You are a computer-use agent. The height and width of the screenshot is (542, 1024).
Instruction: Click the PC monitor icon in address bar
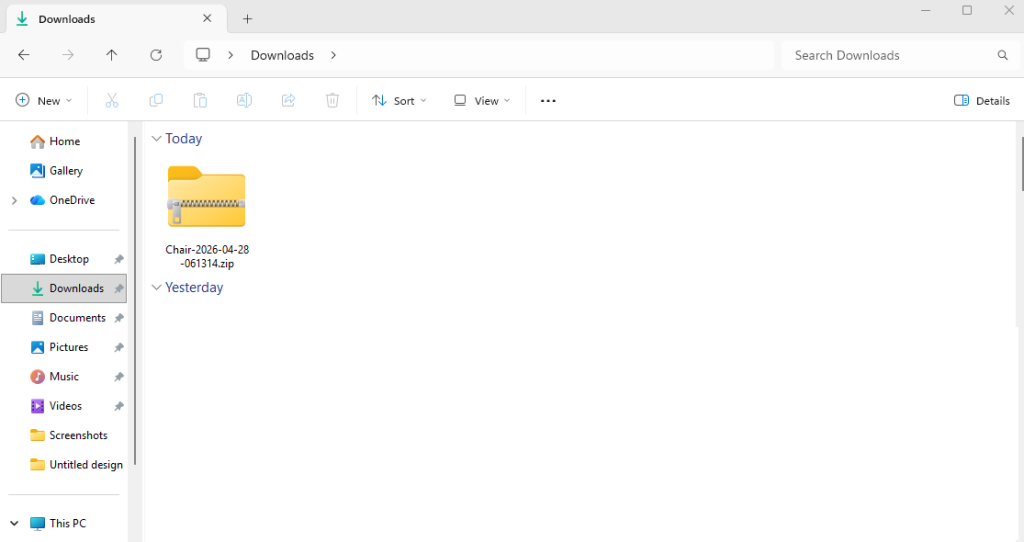[x=203, y=55]
